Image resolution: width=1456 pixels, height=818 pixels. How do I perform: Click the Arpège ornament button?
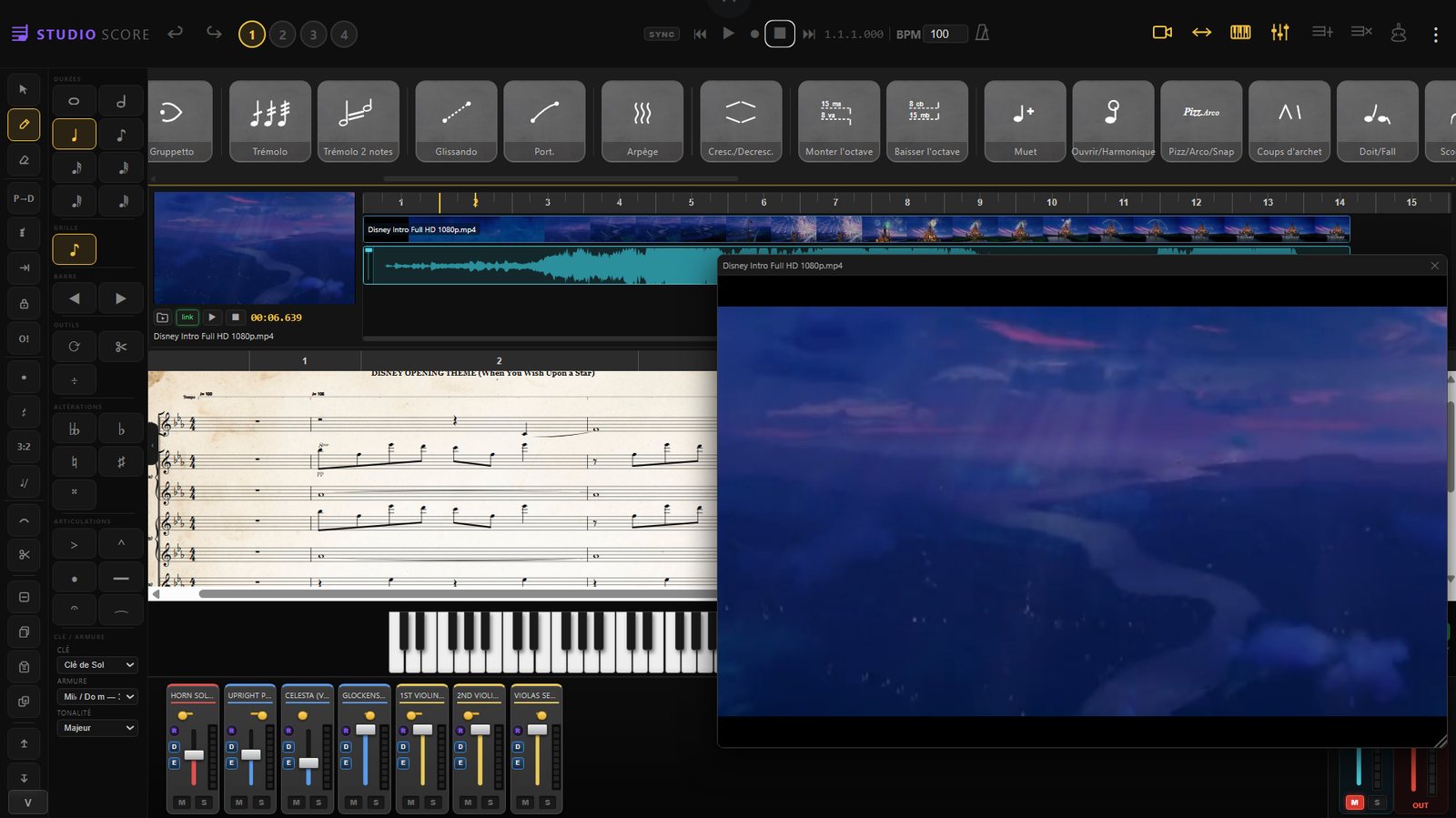[642, 121]
